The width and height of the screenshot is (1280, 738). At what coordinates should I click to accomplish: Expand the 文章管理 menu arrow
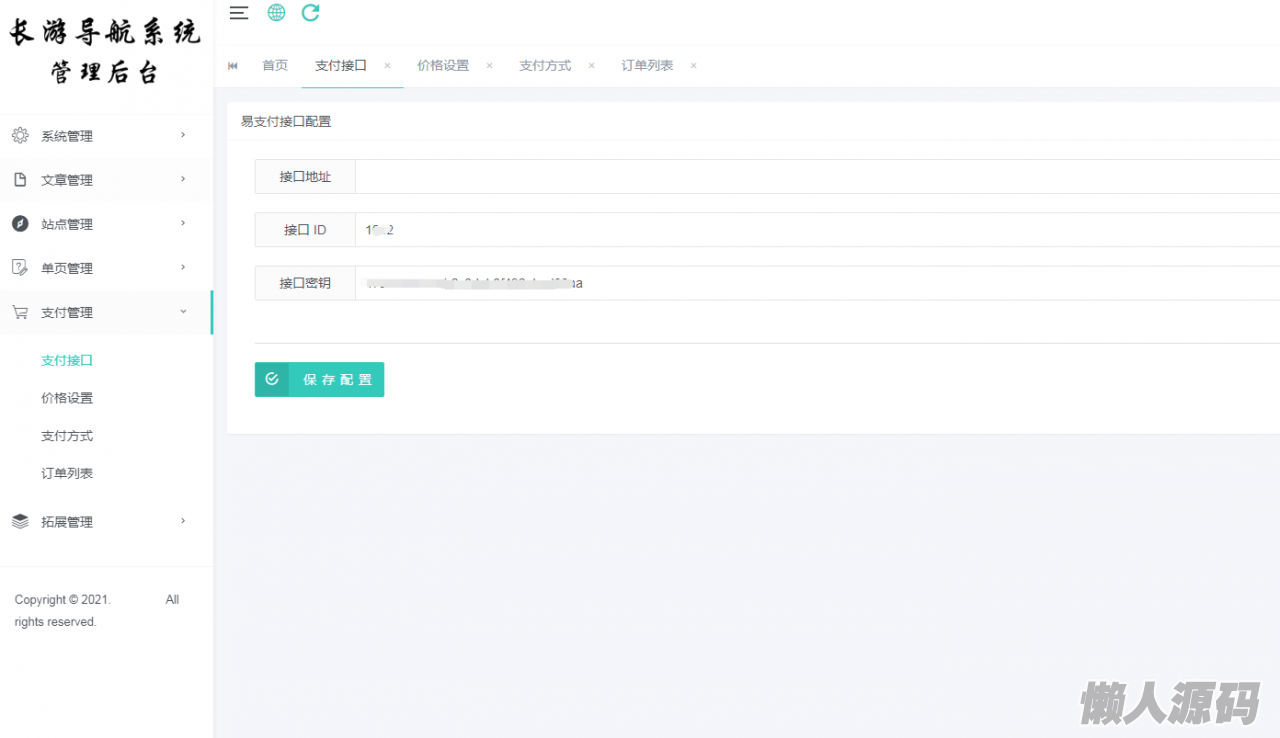pyautogui.click(x=183, y=179)
